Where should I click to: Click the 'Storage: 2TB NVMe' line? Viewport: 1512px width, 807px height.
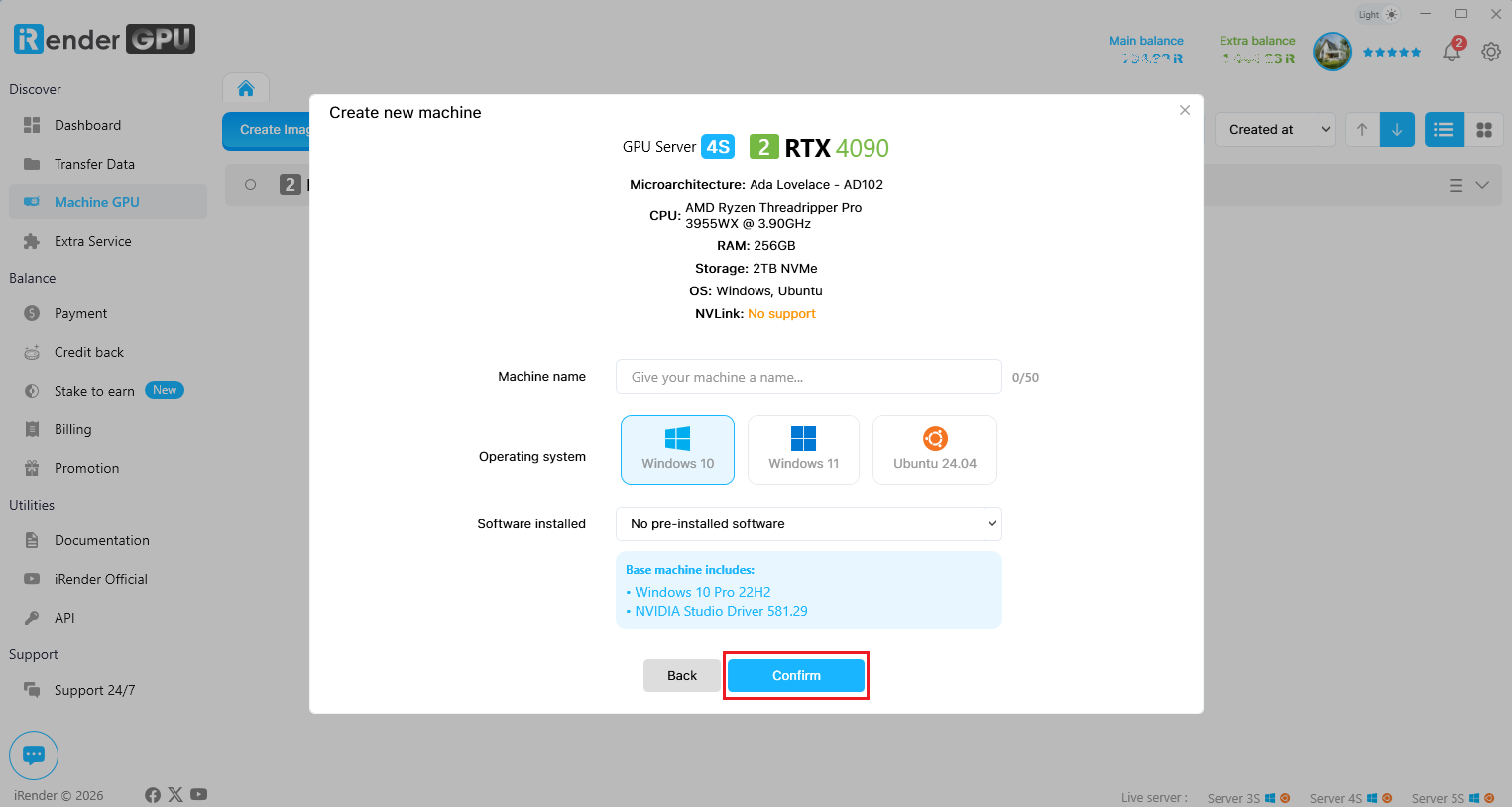756,269
